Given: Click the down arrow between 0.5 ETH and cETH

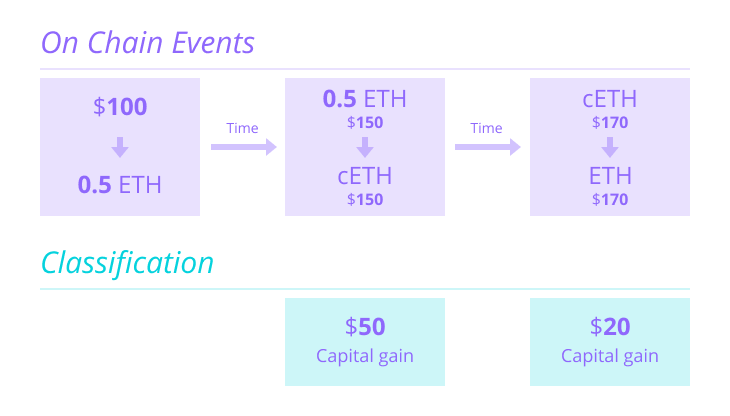Looking at the screenshot, I should [x=365, y=148].
